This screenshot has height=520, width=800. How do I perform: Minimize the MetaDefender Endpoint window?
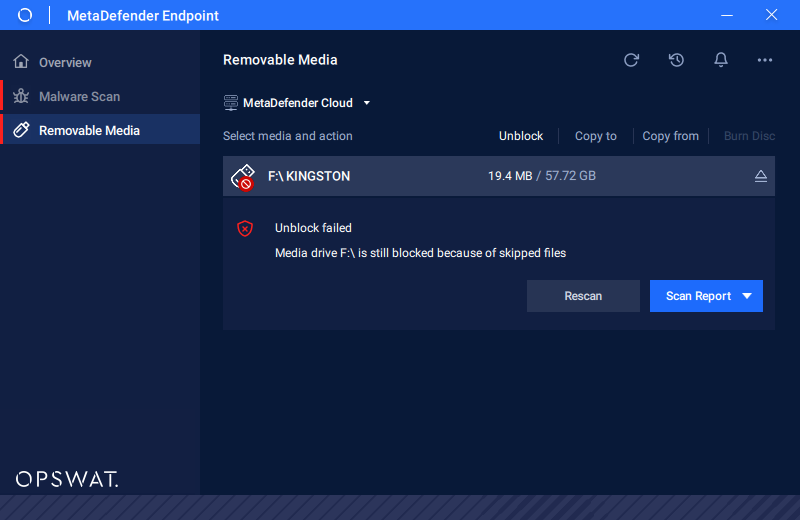point(727,15)
